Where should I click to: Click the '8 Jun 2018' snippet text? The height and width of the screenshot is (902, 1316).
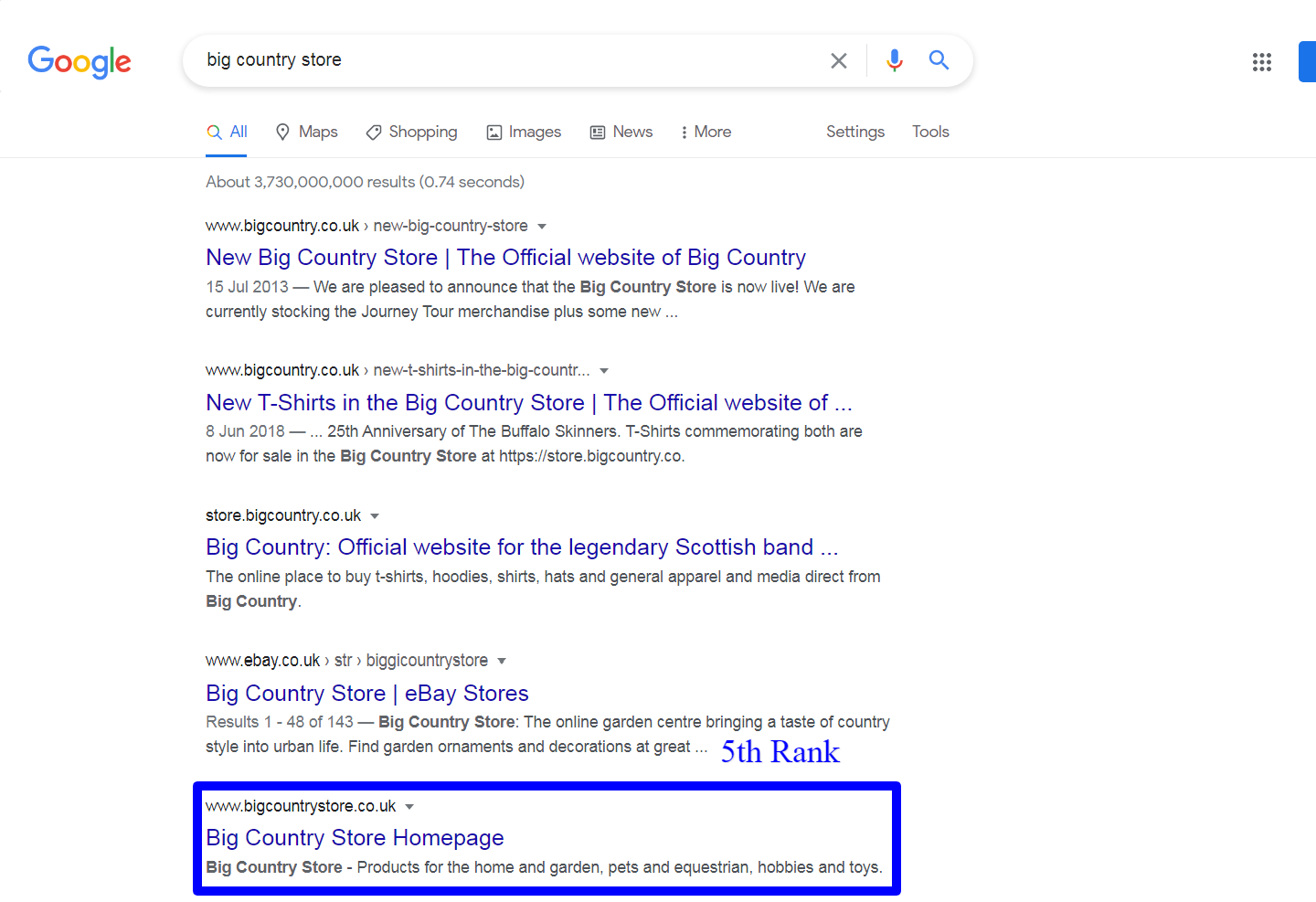click(x=245, y=431)
